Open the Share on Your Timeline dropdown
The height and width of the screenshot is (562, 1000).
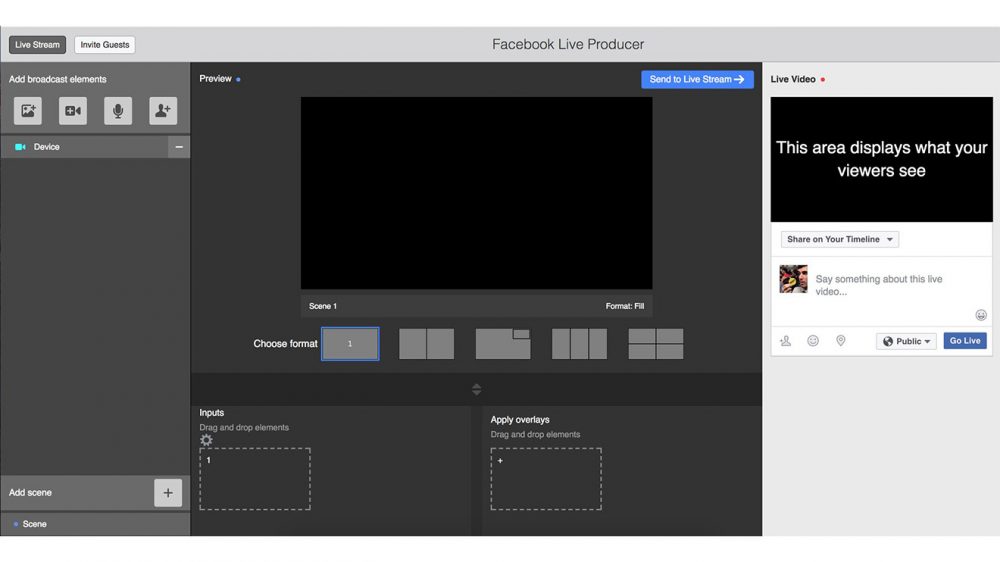click(840, 240)
